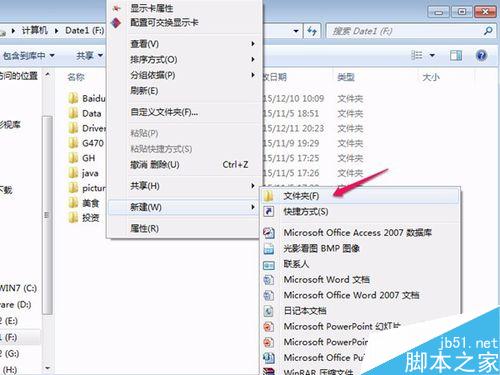Screen dimensions: 500x375
Task: Select the Data folder
Action: click(x=91, y=113)
